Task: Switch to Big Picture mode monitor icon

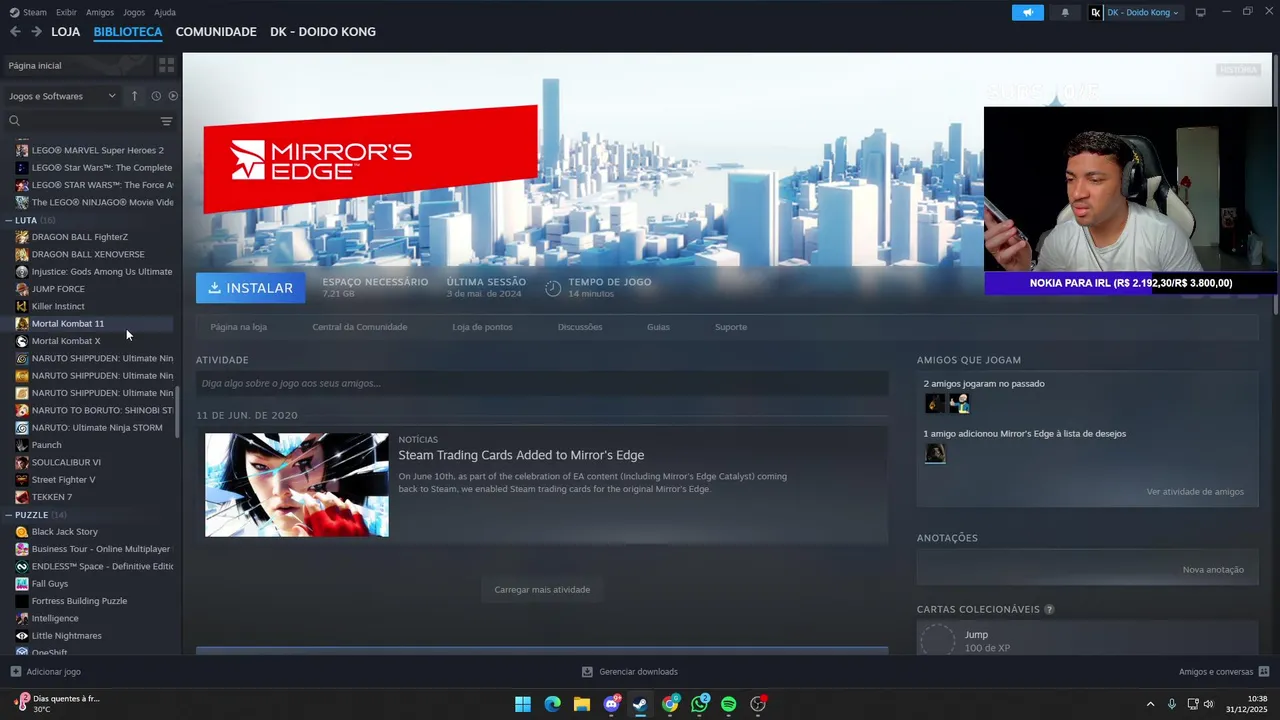Action: coord(1201,13)
